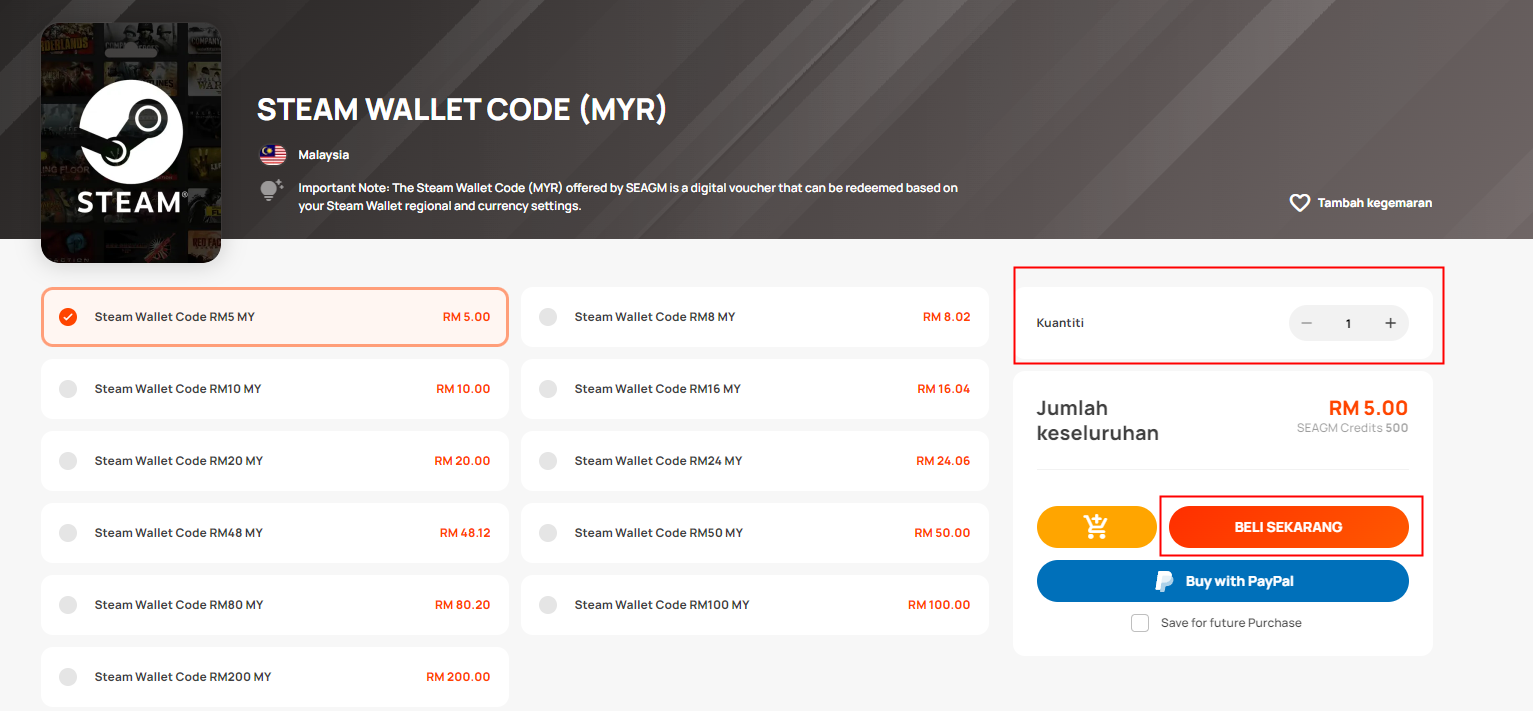Decrease quantity with the minus button
Viewport: 1533px width, 711px height.
pos(1307,323)
